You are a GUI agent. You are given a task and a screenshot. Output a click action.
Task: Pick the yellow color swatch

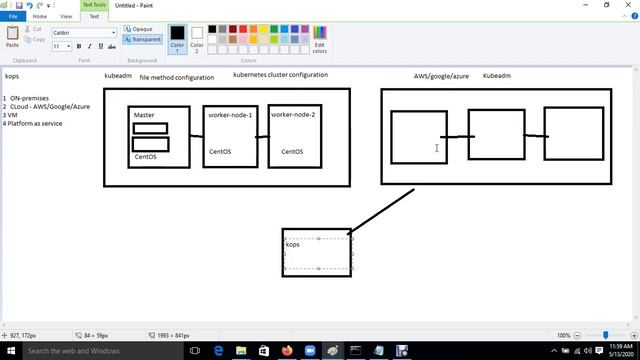[x=264, y=29]
